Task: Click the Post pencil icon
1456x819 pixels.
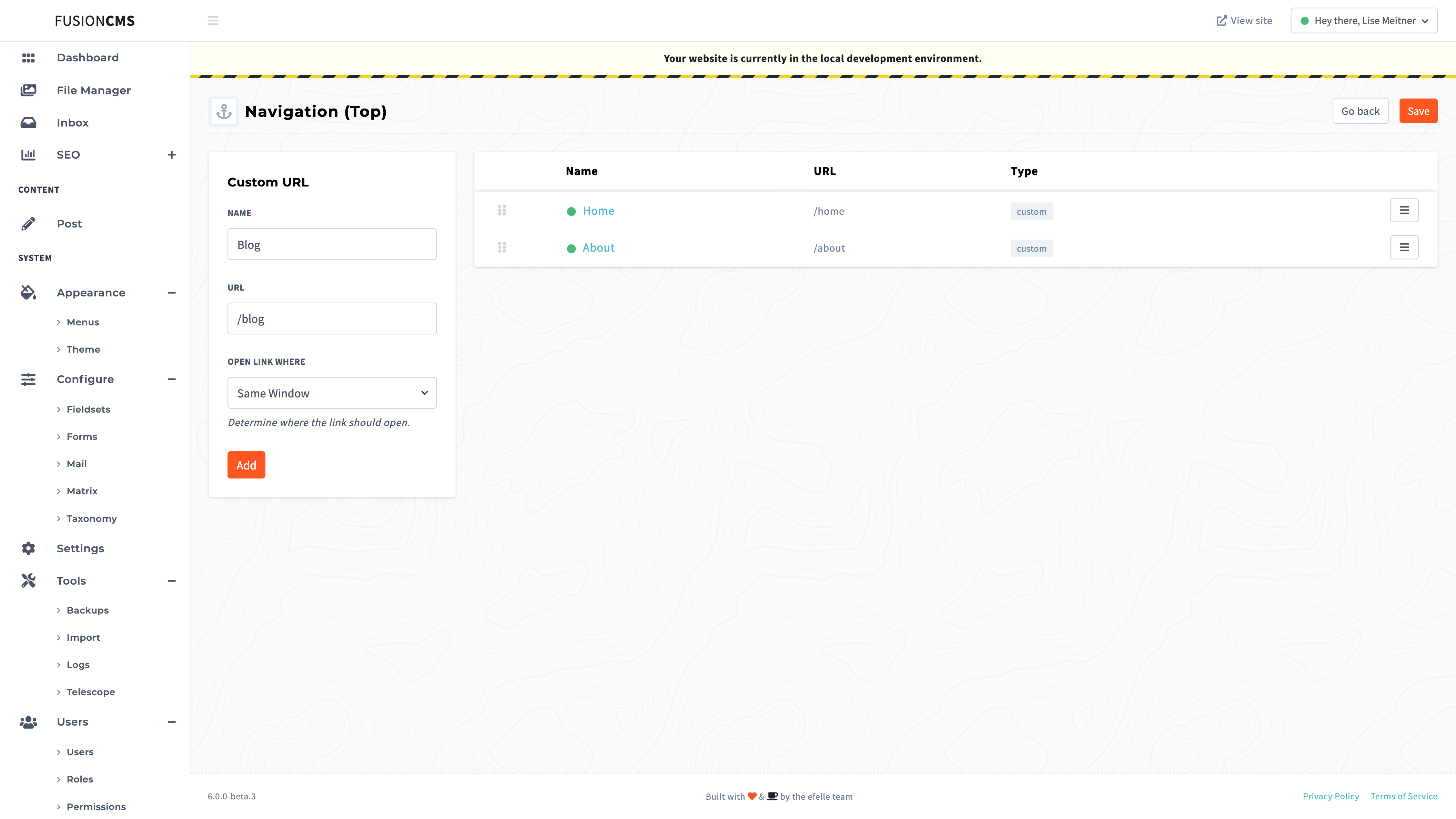Action: click(x=28, y=224)
